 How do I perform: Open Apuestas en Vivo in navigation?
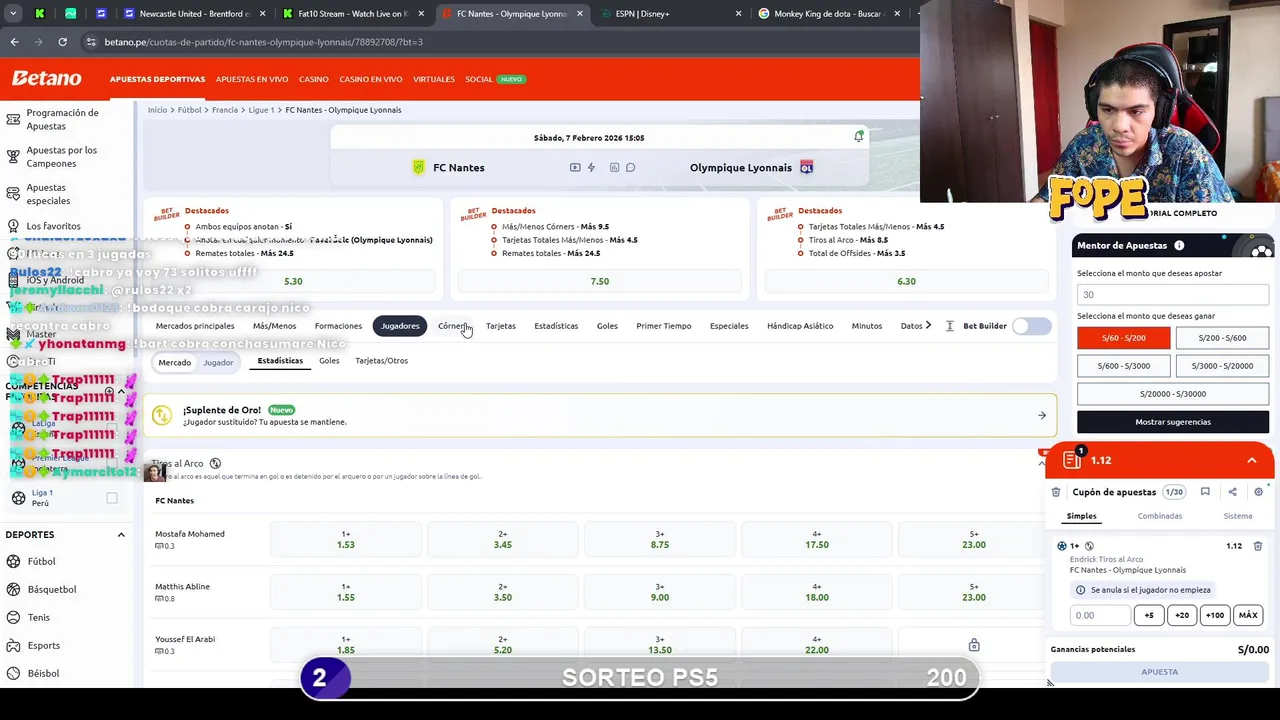point(252,79)
